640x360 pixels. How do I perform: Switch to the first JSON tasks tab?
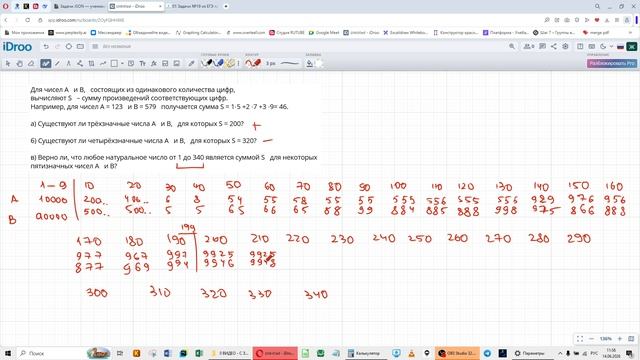pos(79,6)
